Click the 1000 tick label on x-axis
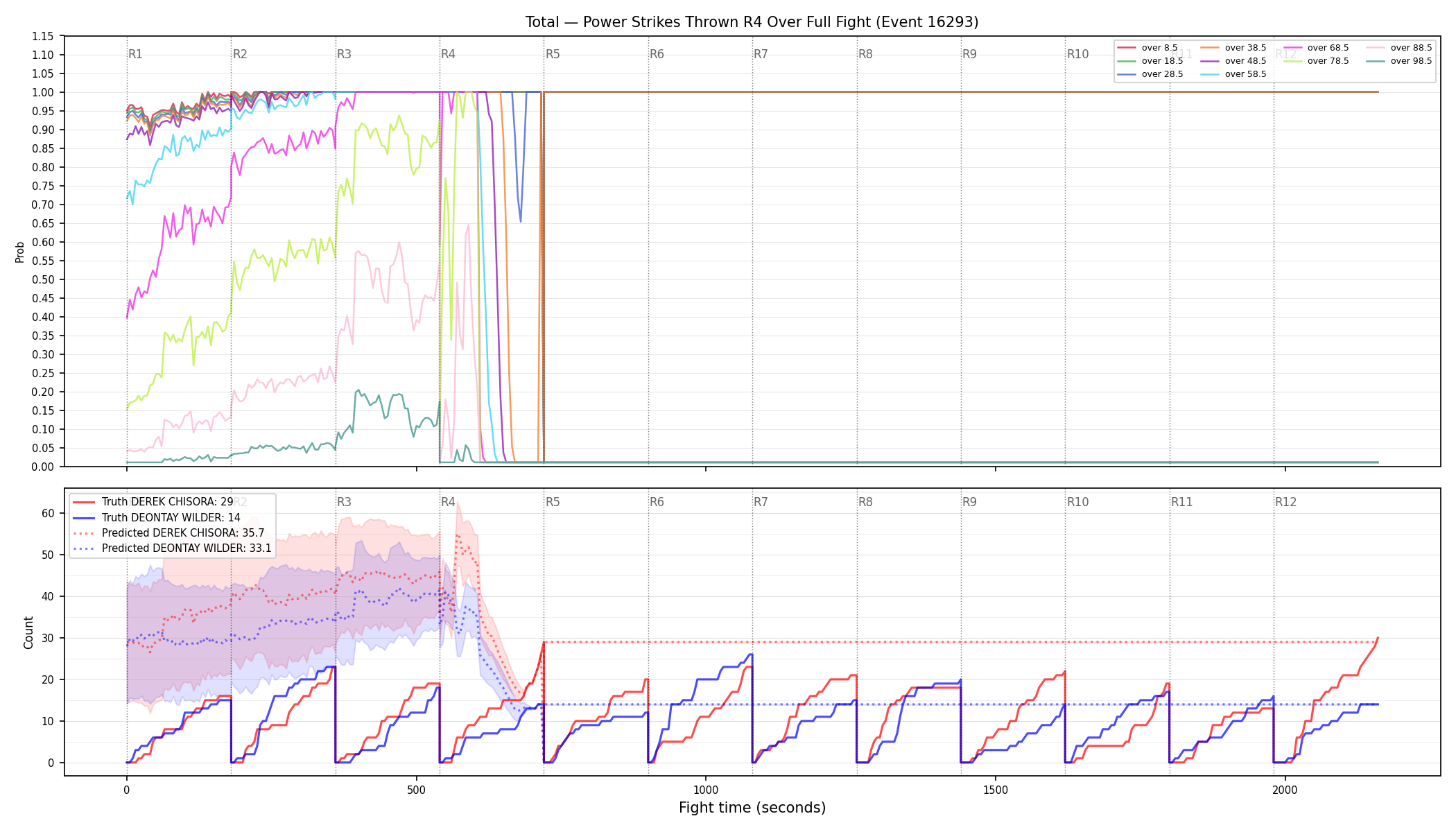Screen dimensions: 1456x832 706,790
